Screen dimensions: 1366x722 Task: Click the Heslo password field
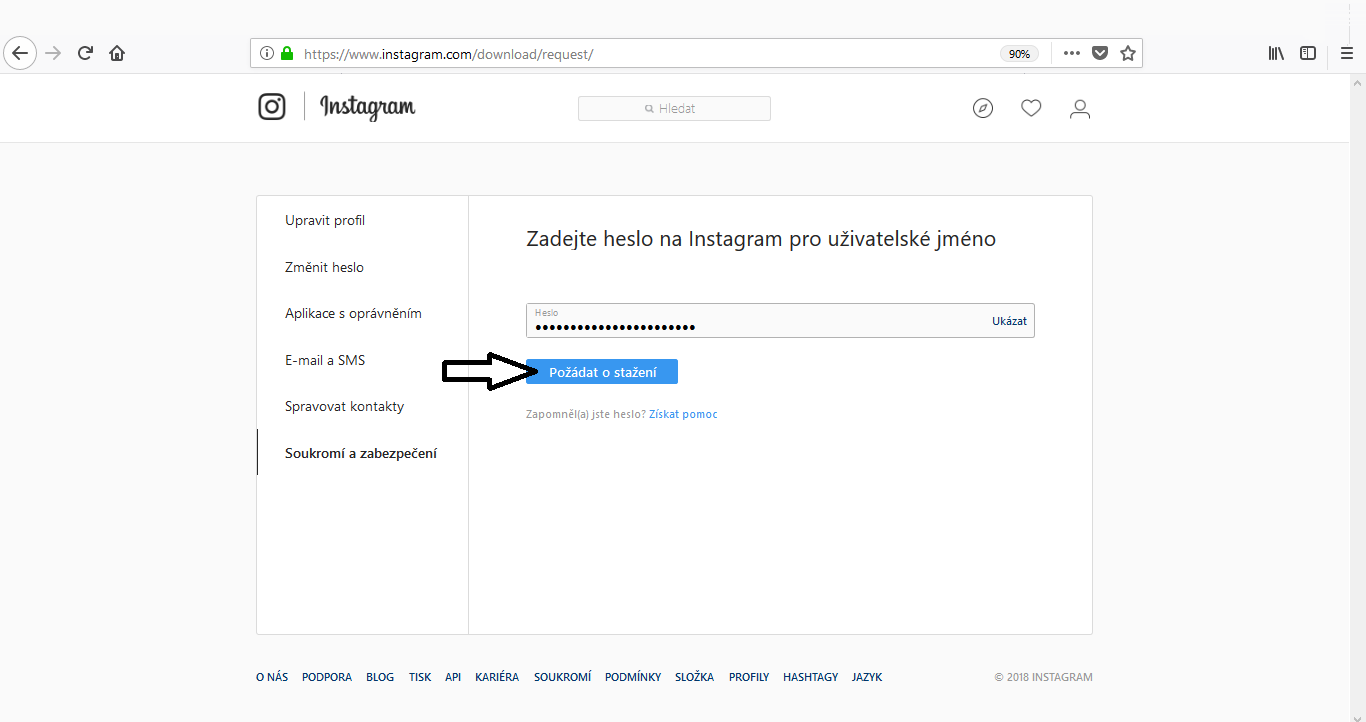click(x=780, y=320)
